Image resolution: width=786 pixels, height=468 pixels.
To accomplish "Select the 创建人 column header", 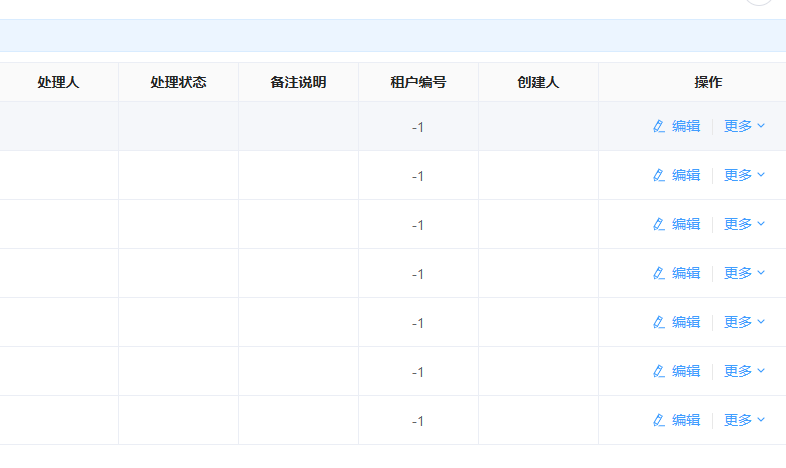I will (x=538, y=82).
